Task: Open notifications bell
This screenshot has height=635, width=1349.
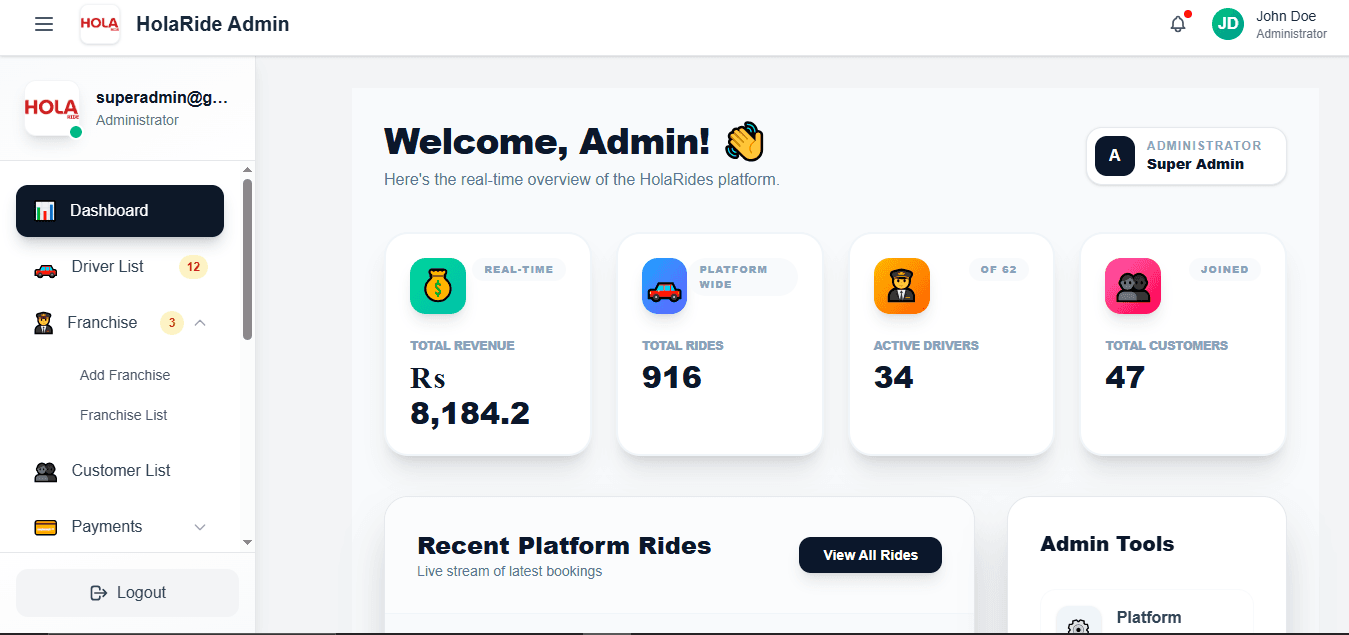Action: click(x=1178, y=24)
